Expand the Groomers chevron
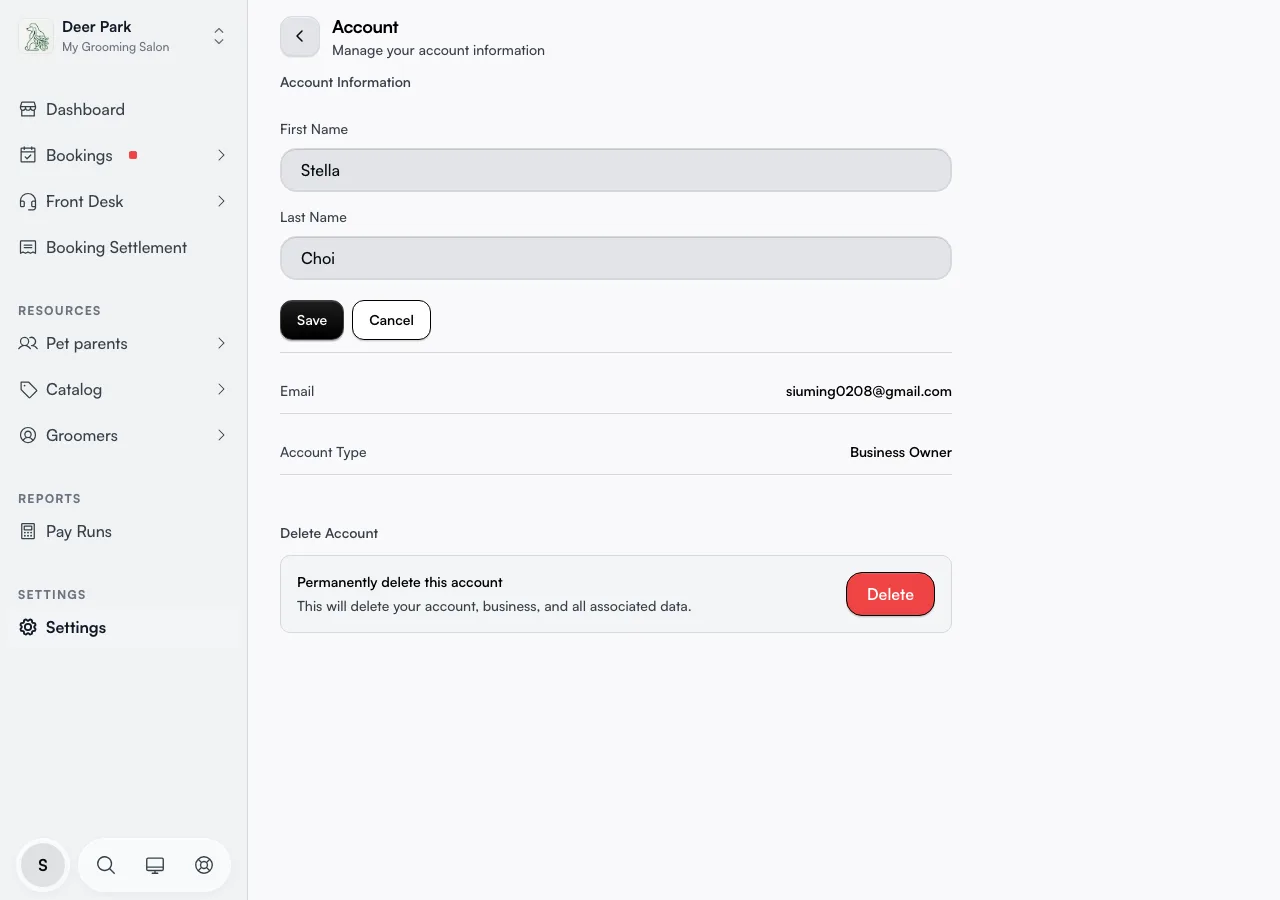 click(x=221, y=435)
